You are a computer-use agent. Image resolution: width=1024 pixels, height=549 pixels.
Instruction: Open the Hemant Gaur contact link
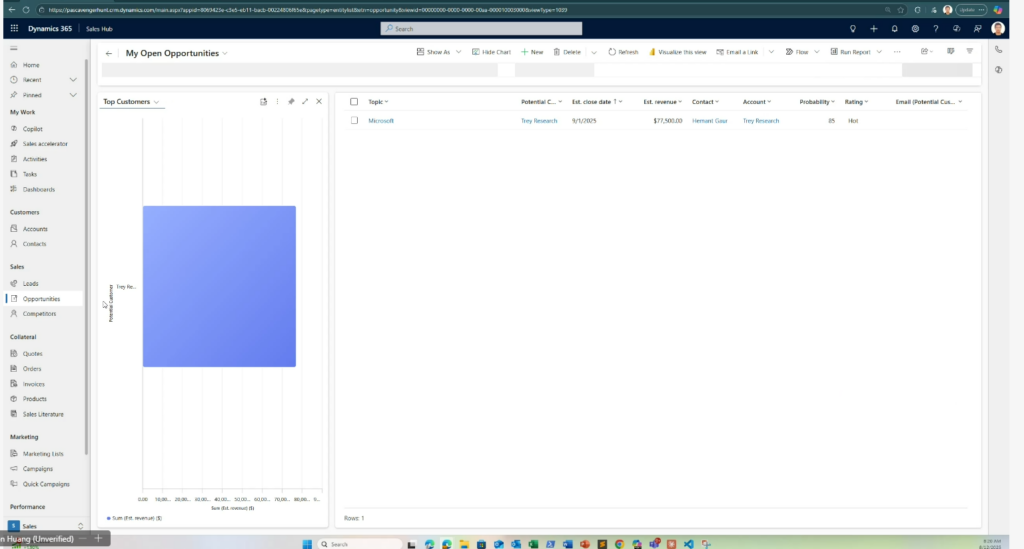(709, 121)
